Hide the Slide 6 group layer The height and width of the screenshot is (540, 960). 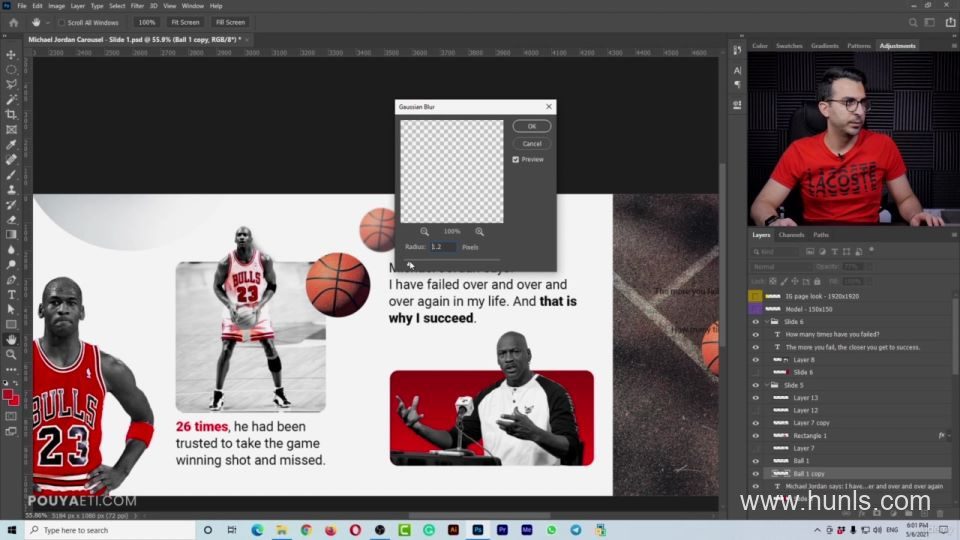pos(756,321)
